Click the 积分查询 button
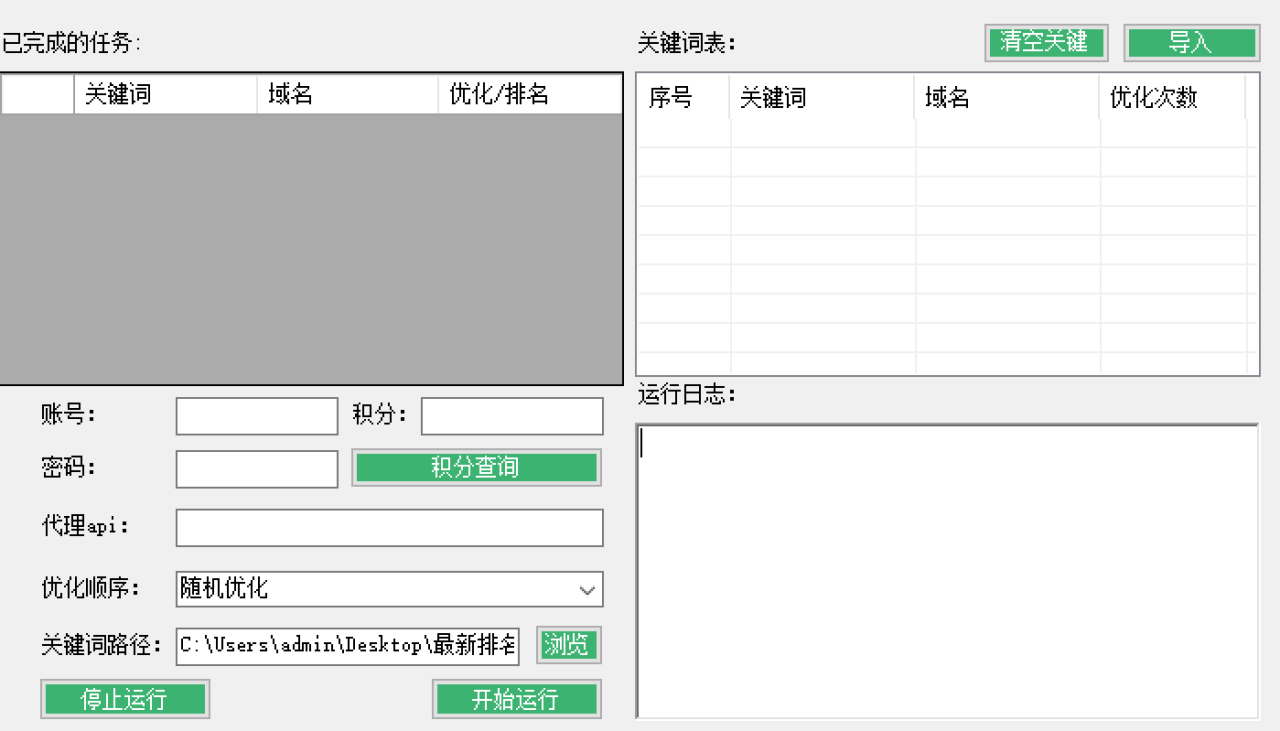This screenshot has height=731, width=1280. pyautogui.click(x=476, y=468)
